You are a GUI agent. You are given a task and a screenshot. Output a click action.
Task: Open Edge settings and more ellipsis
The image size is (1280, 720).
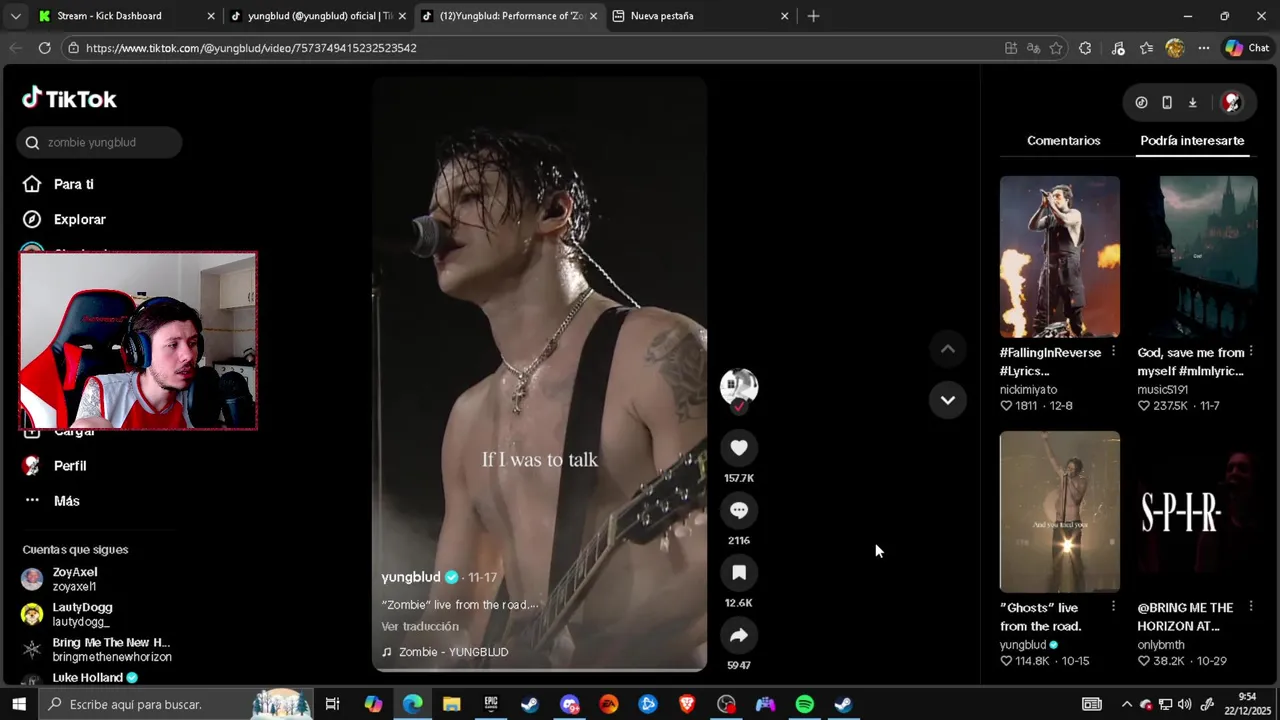[1204, 48]
